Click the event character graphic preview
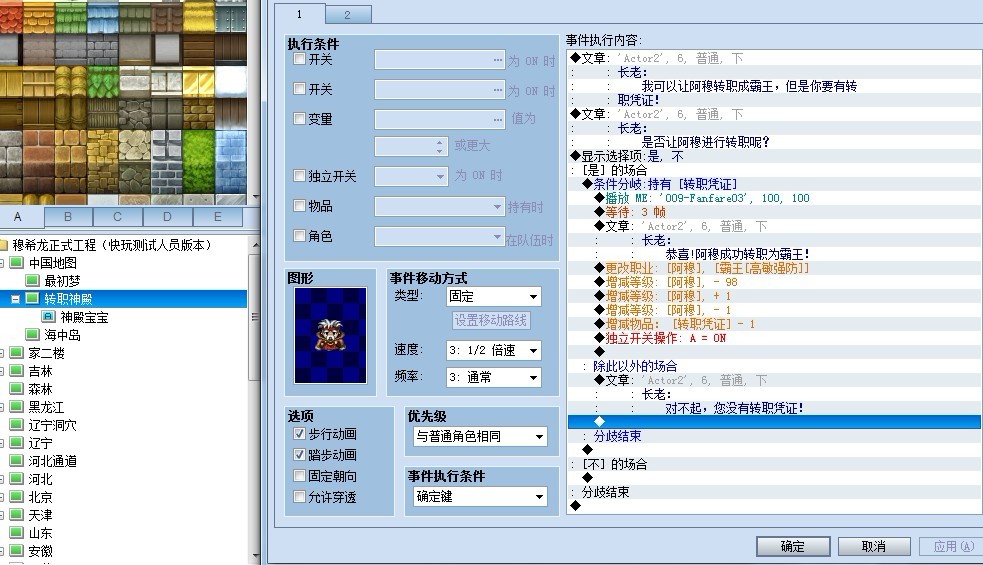 coord(330,335)
